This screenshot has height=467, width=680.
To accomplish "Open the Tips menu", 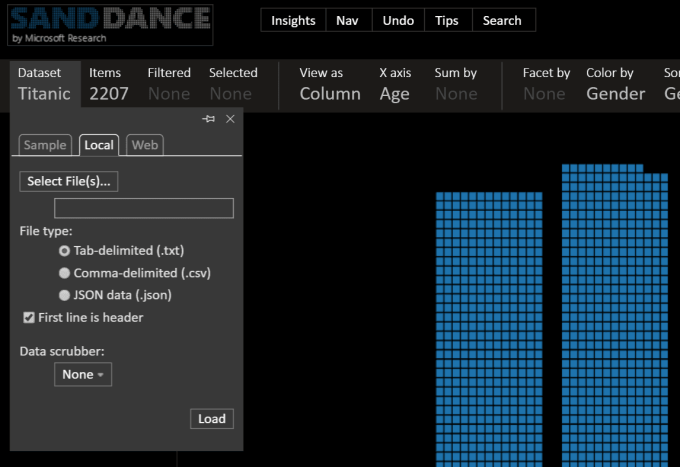I will 447,20.
